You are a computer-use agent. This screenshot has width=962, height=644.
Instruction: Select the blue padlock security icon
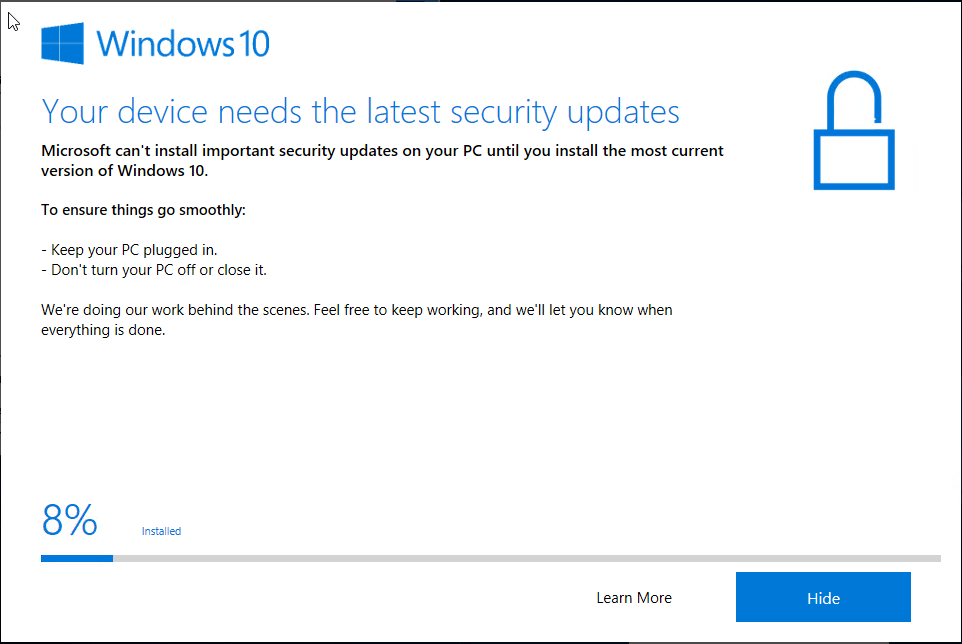click(854, 131)
